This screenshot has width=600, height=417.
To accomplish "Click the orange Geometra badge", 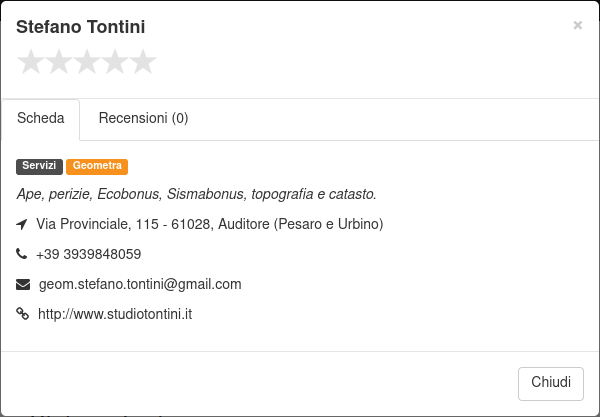I will (97, 167).
